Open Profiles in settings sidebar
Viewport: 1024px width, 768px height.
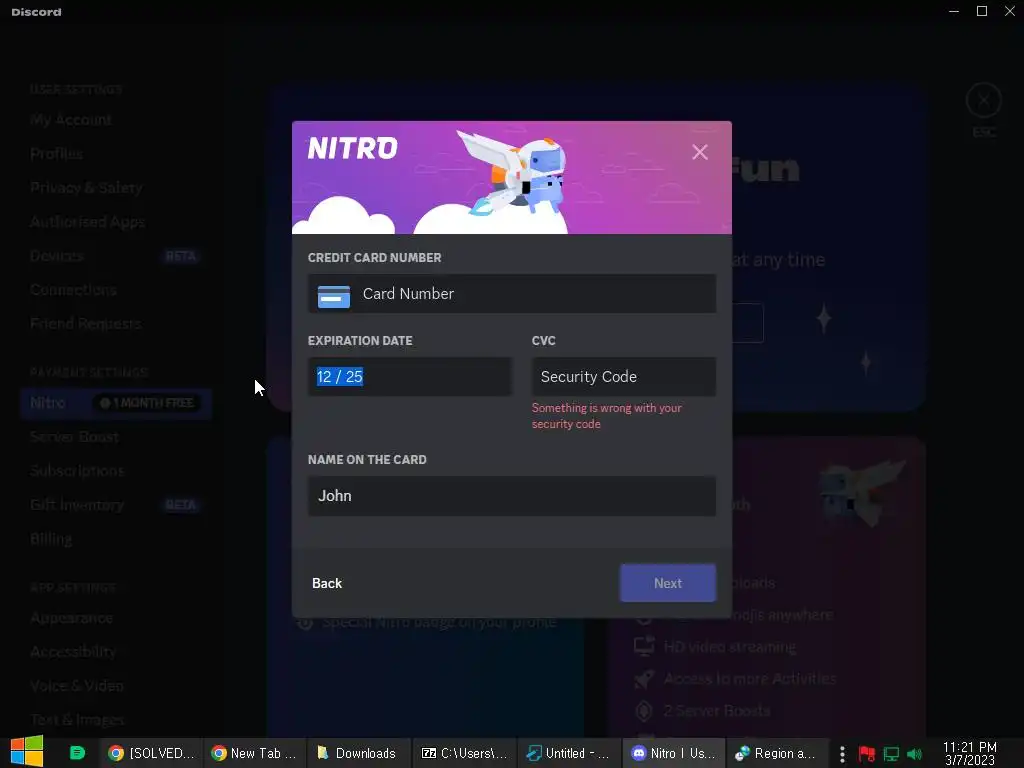click(x=56, y=153)
